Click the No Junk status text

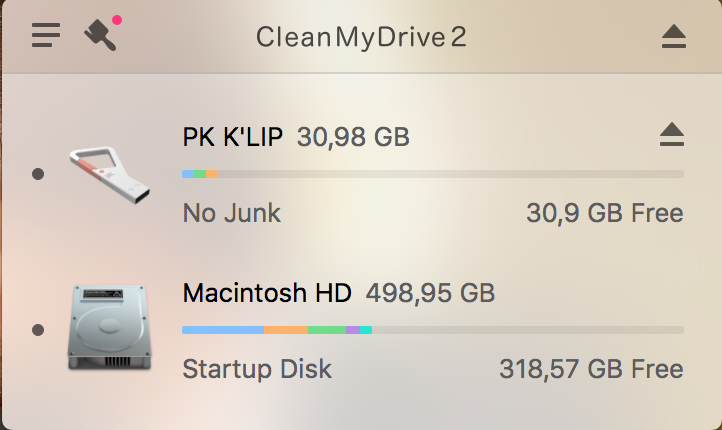click(x=232, y=213)
